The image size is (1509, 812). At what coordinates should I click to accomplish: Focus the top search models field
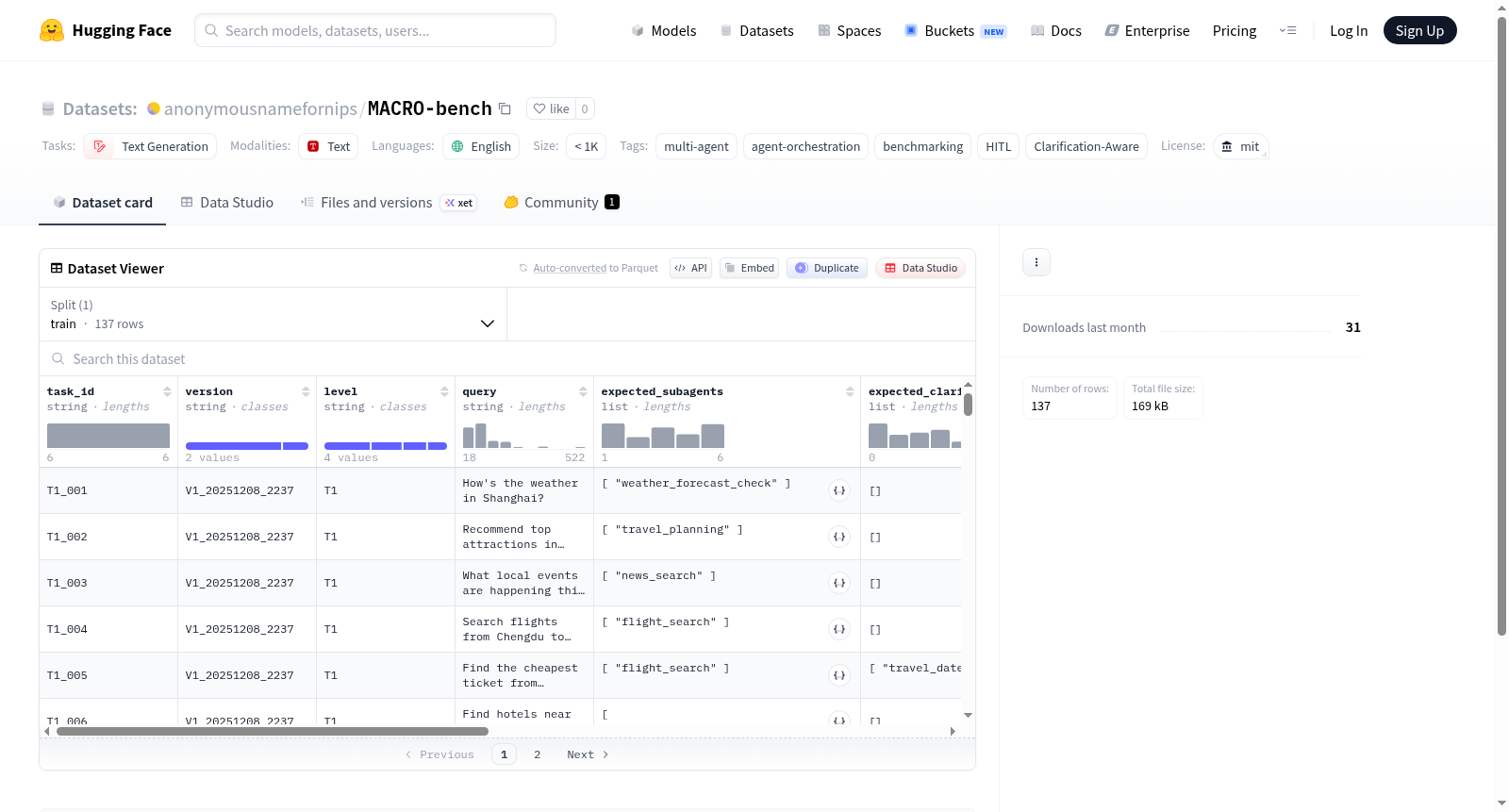[375, 30]
